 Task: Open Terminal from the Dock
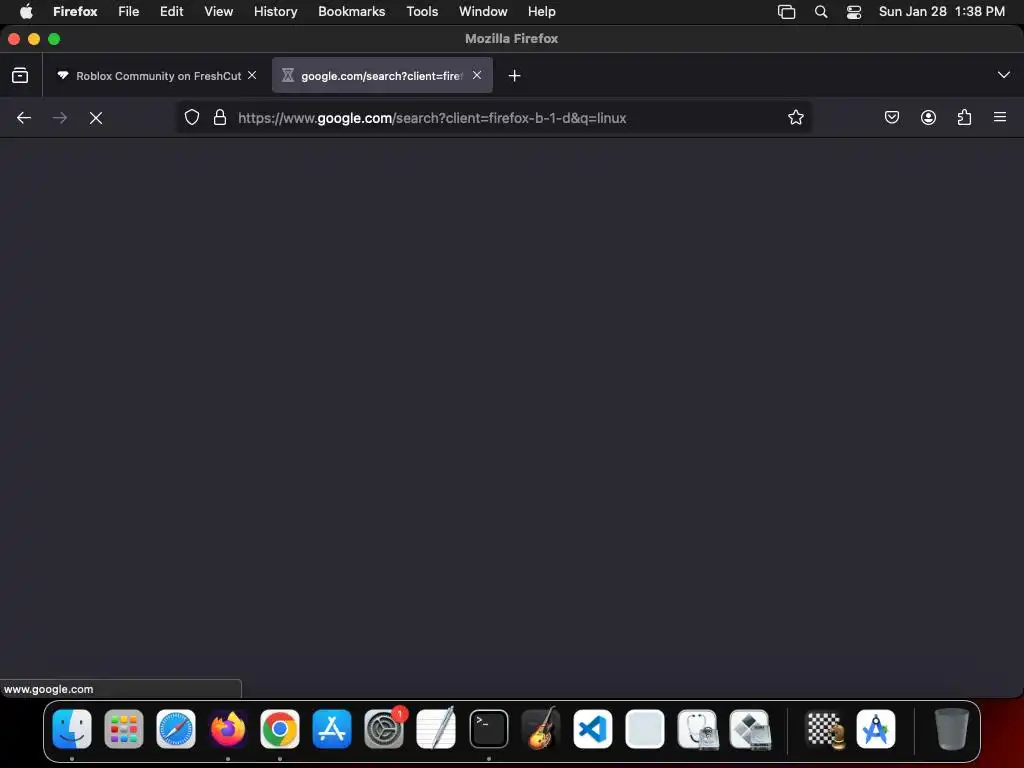(488, 729)
